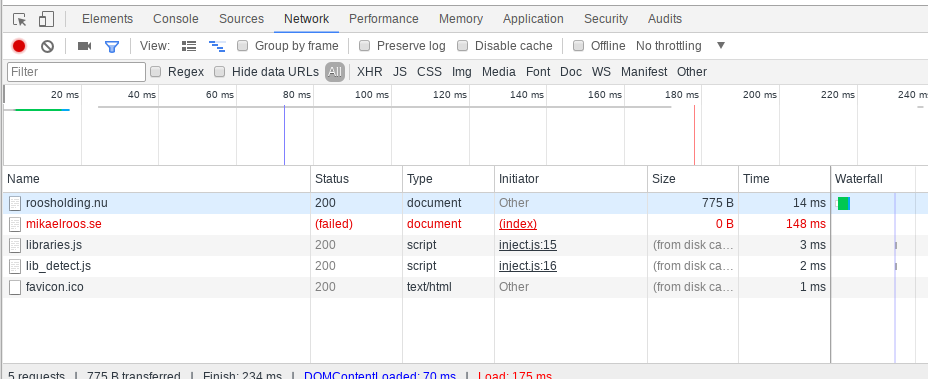Viewport: 928px width, 379px height.
Task: Open the Elements tab
Action: pyautogui.click(x=108, y=19)
